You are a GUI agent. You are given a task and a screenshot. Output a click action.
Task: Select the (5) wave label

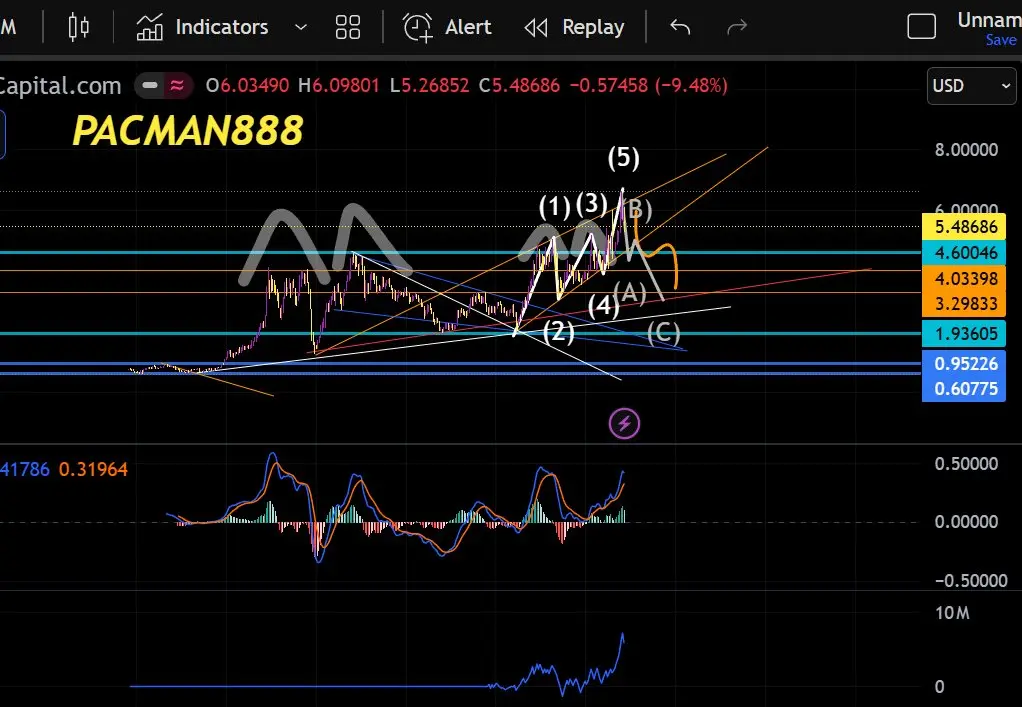point(624,158)
